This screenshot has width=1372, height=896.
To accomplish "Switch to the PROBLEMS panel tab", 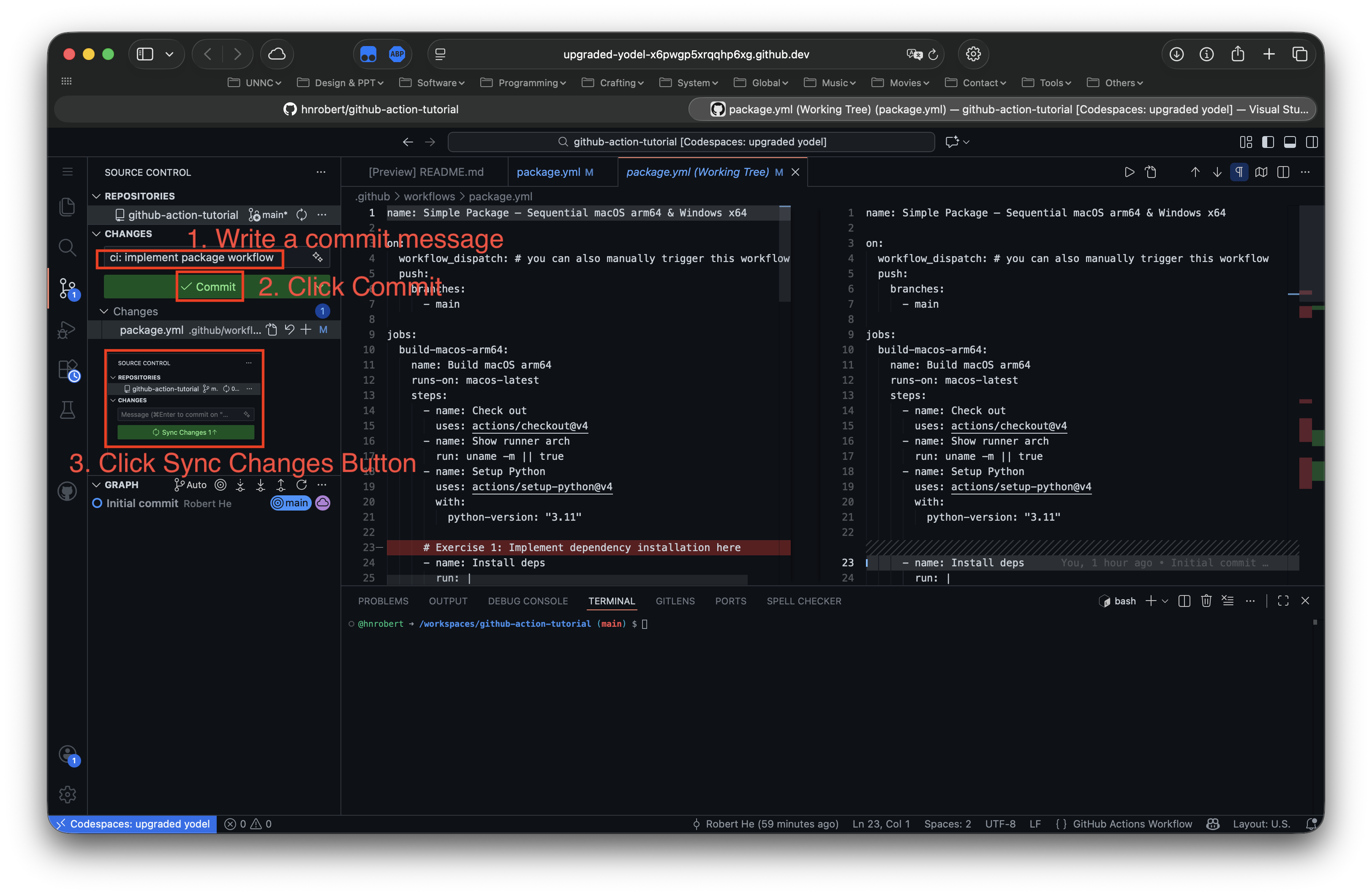I will tap(383, 601).
